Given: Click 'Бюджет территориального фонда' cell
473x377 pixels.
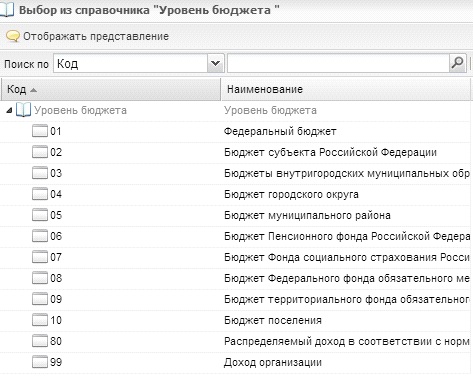Looking at the screenshot, I should click(x=347, y=299).
